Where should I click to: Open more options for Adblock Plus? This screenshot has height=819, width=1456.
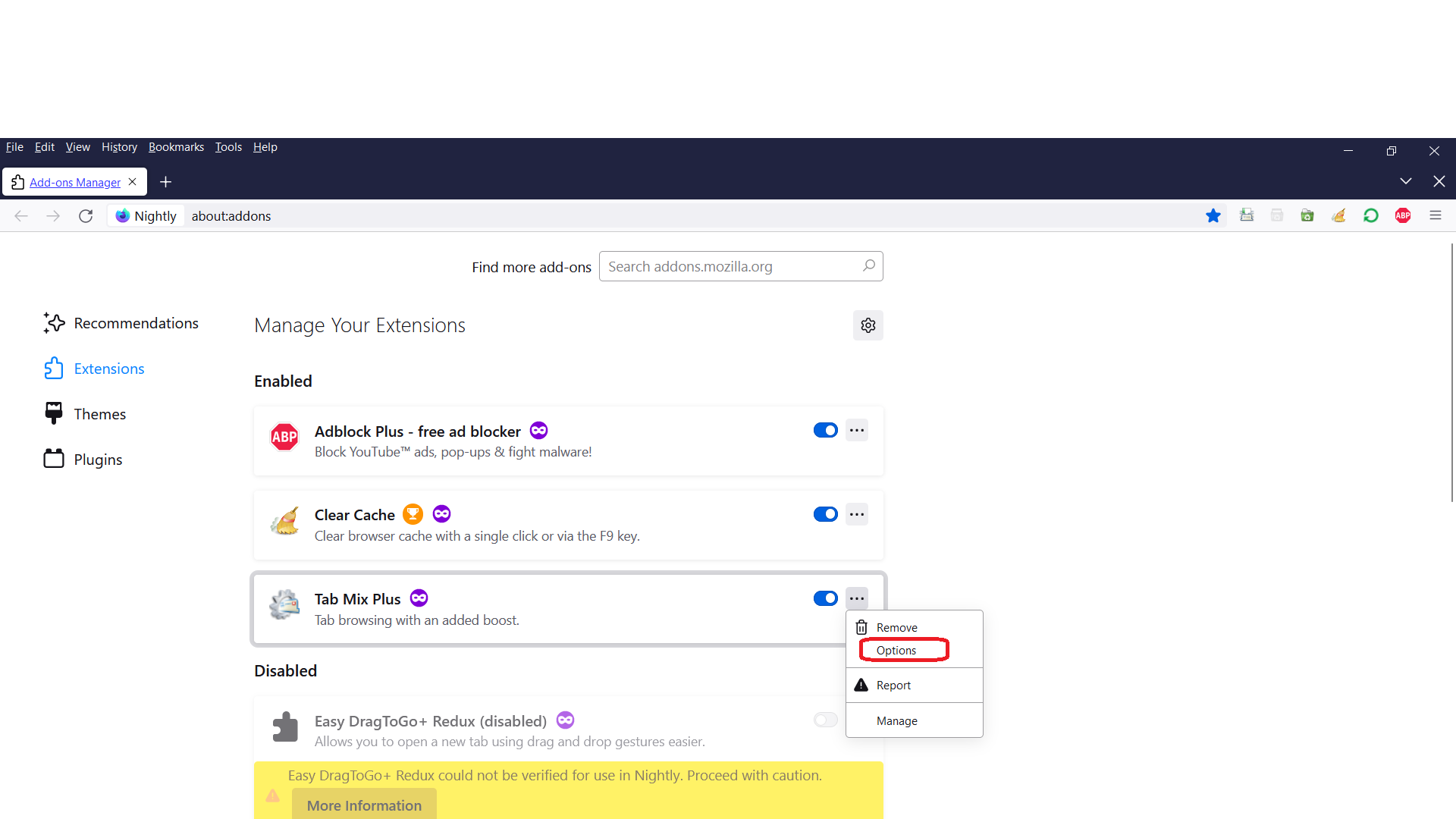[857, 431]
